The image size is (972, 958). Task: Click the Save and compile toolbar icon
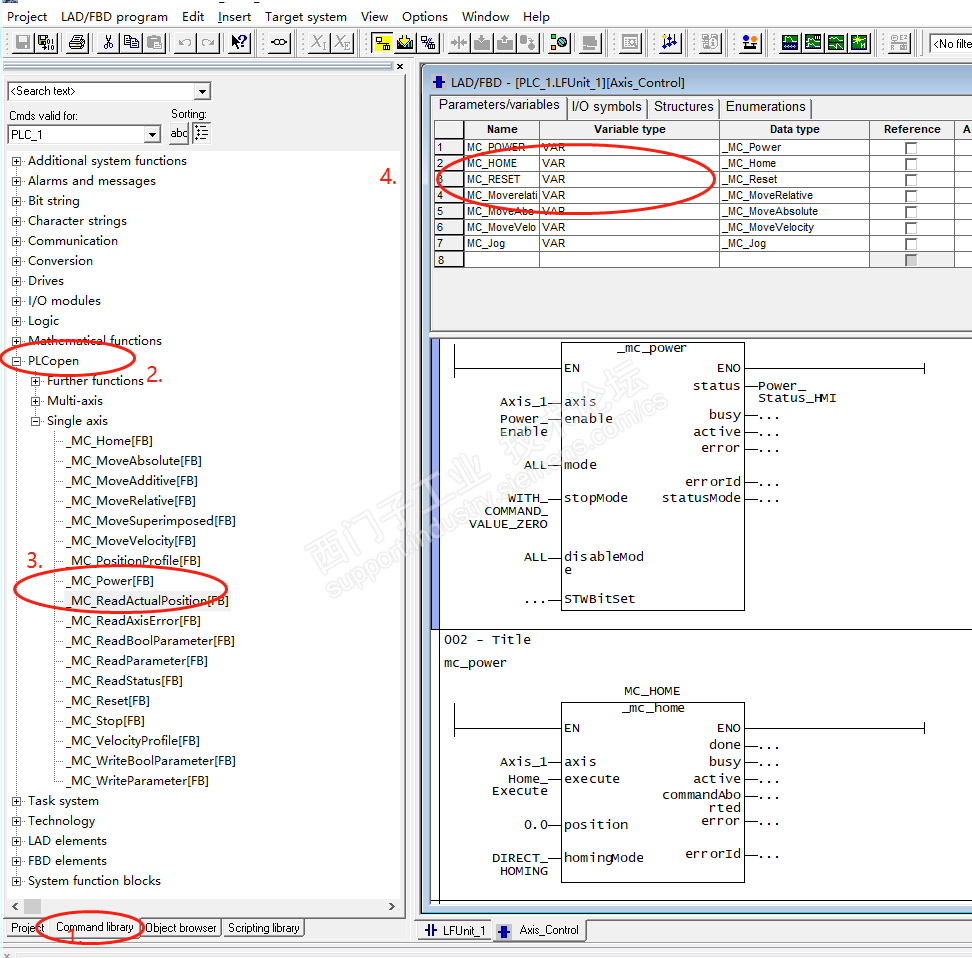tap(46, 43)
